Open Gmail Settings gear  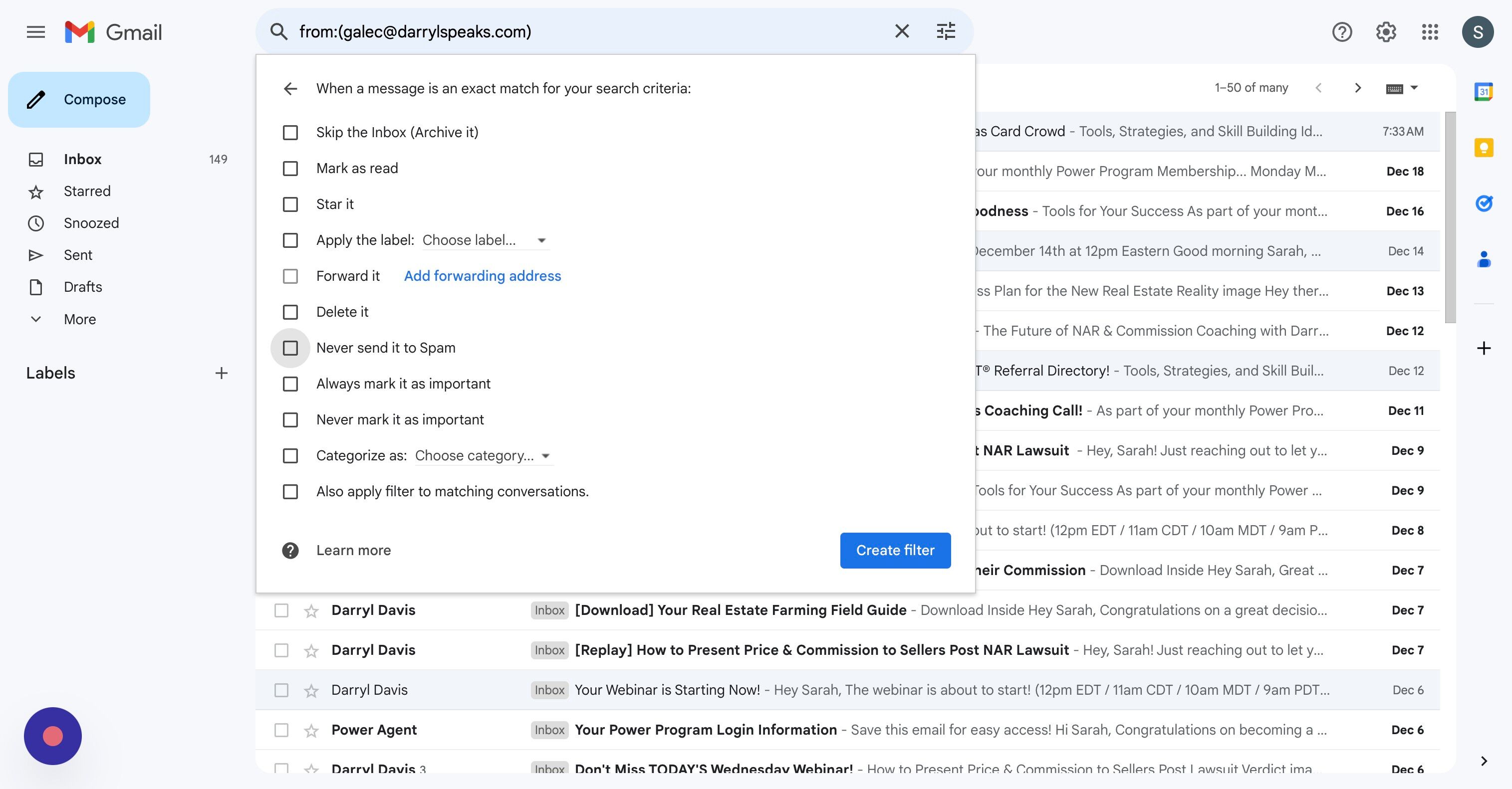(1386, 32)
